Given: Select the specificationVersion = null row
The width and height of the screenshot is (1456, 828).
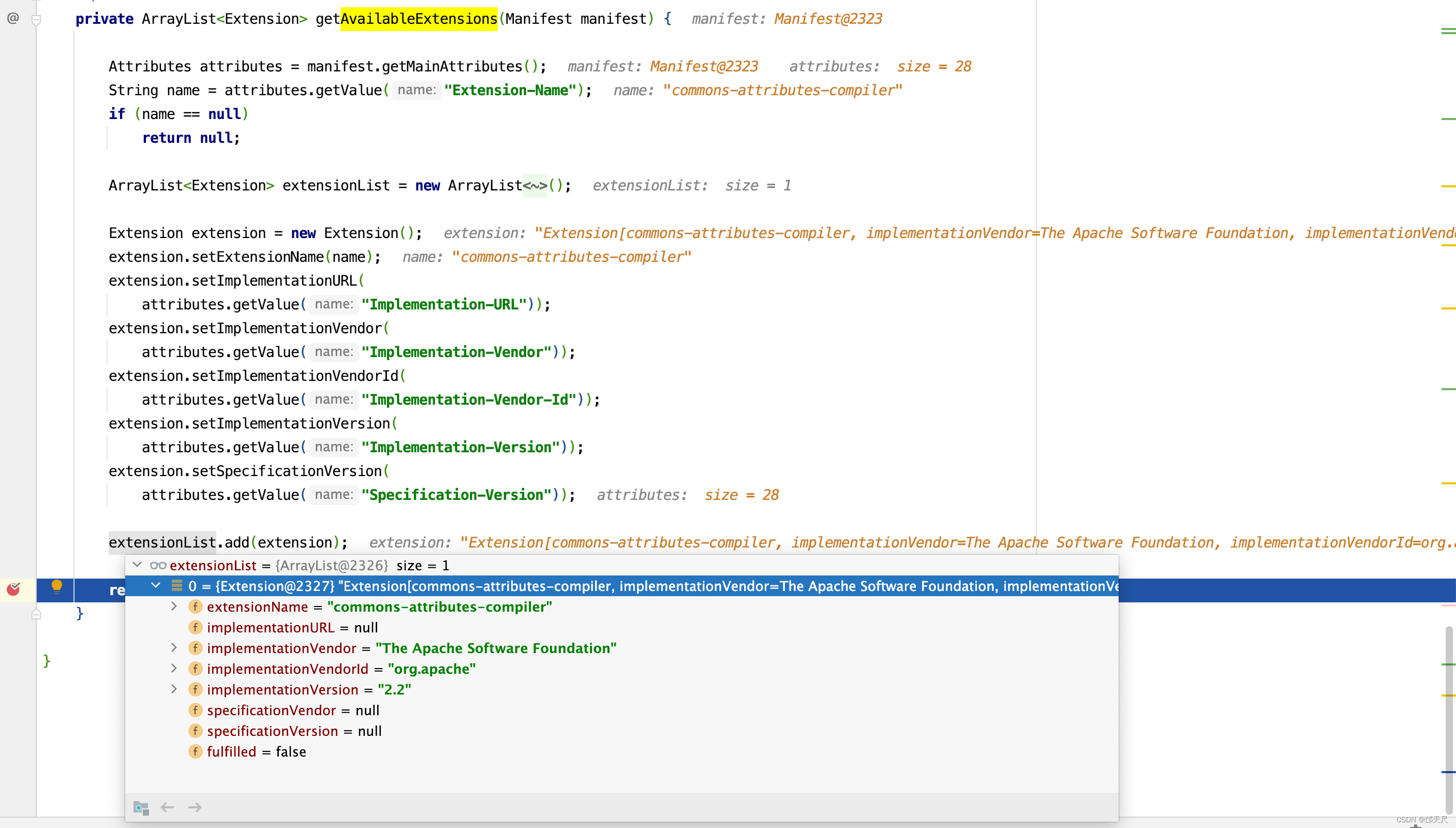Looking at the screenshot, I should pos(622,731).
